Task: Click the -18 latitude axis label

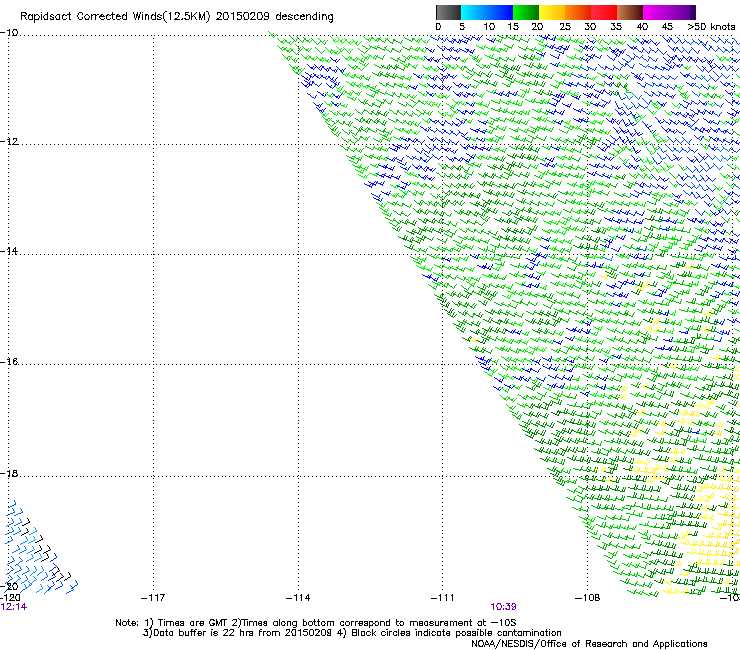Action: point(9,473)
